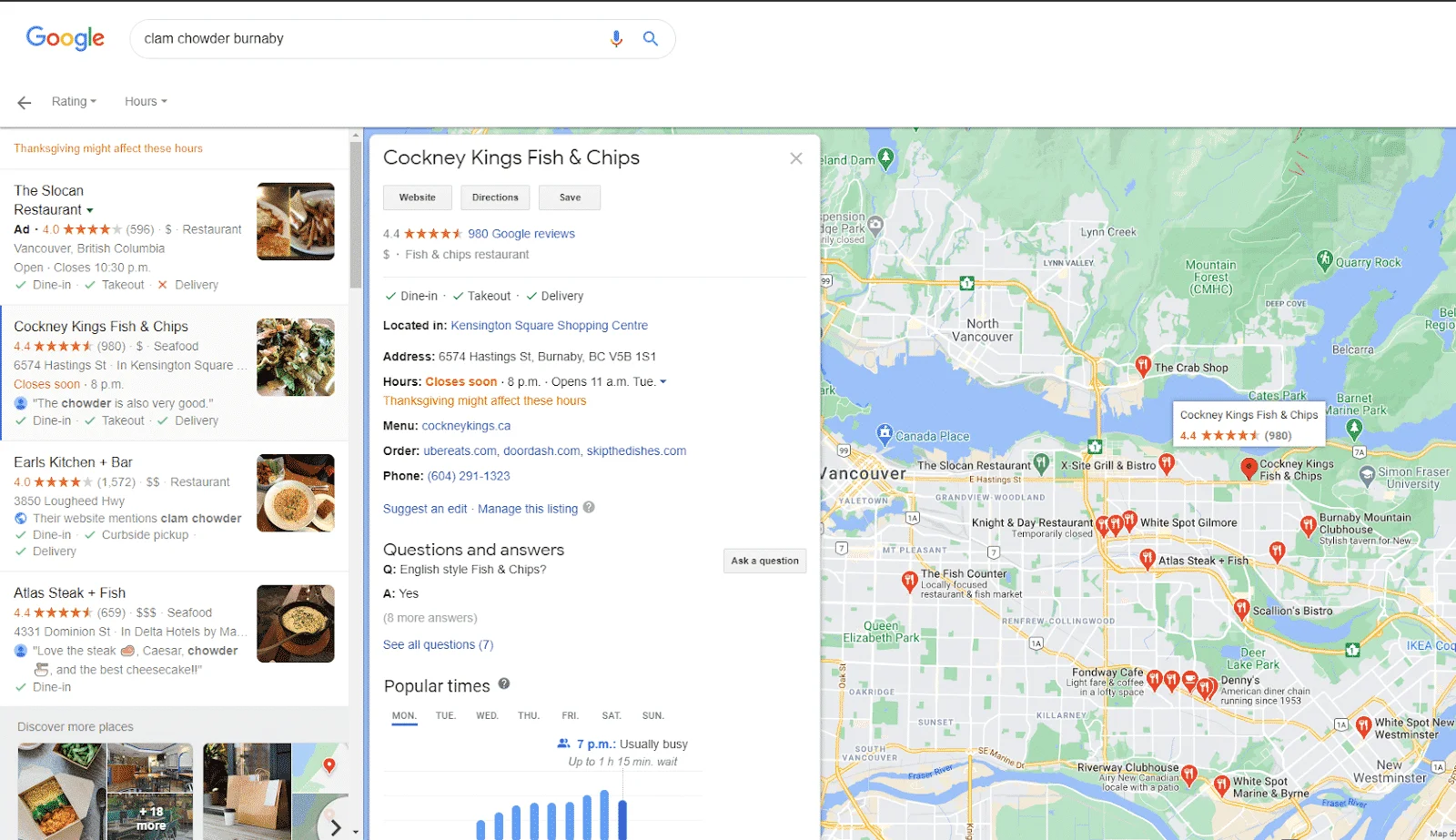1456x840 pixels.
Task: Click the Popular times help icon
Action: tap(504, 684)
